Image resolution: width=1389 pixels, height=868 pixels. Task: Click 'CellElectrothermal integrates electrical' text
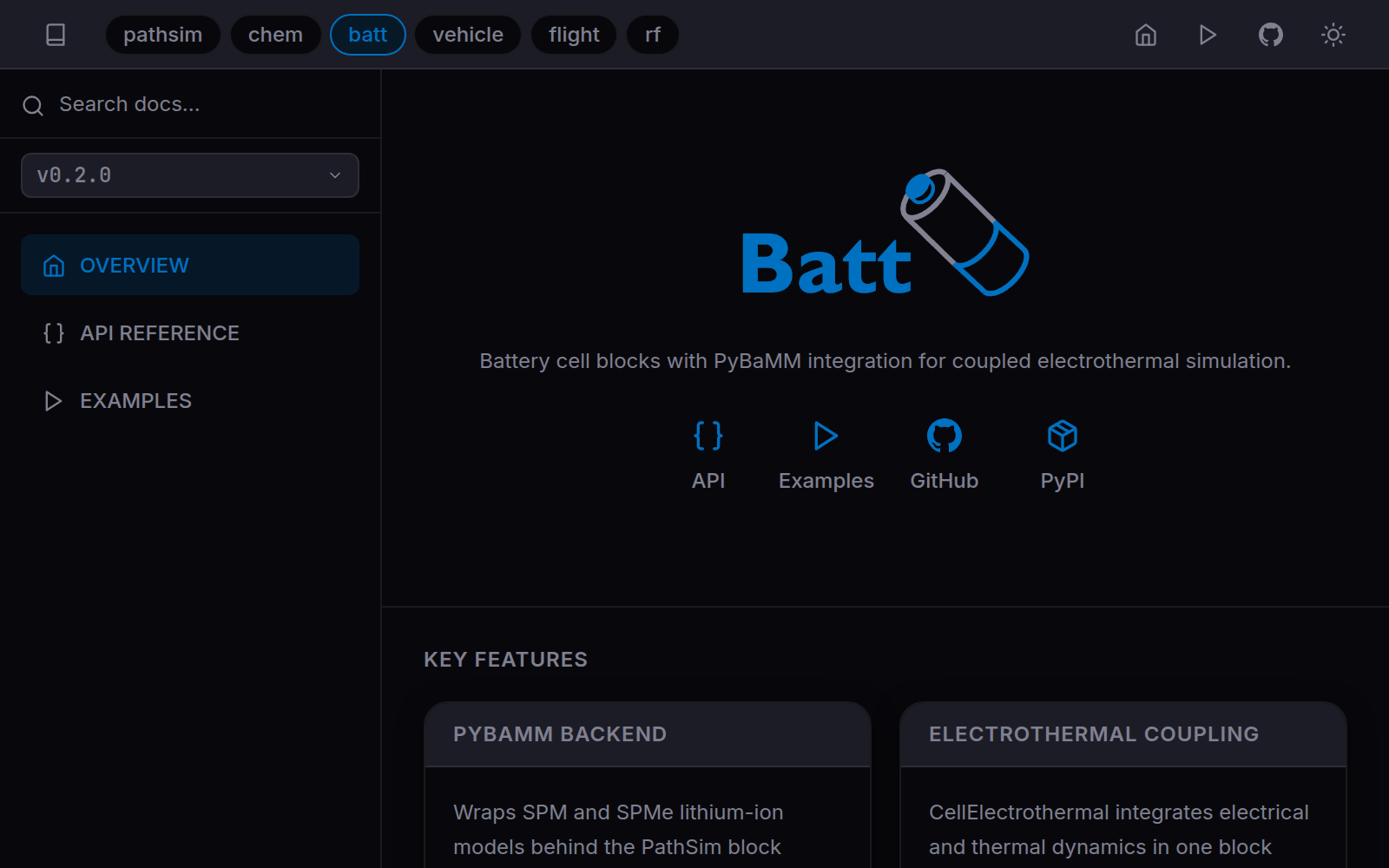pyautogui.click(x=1119, y=812)
